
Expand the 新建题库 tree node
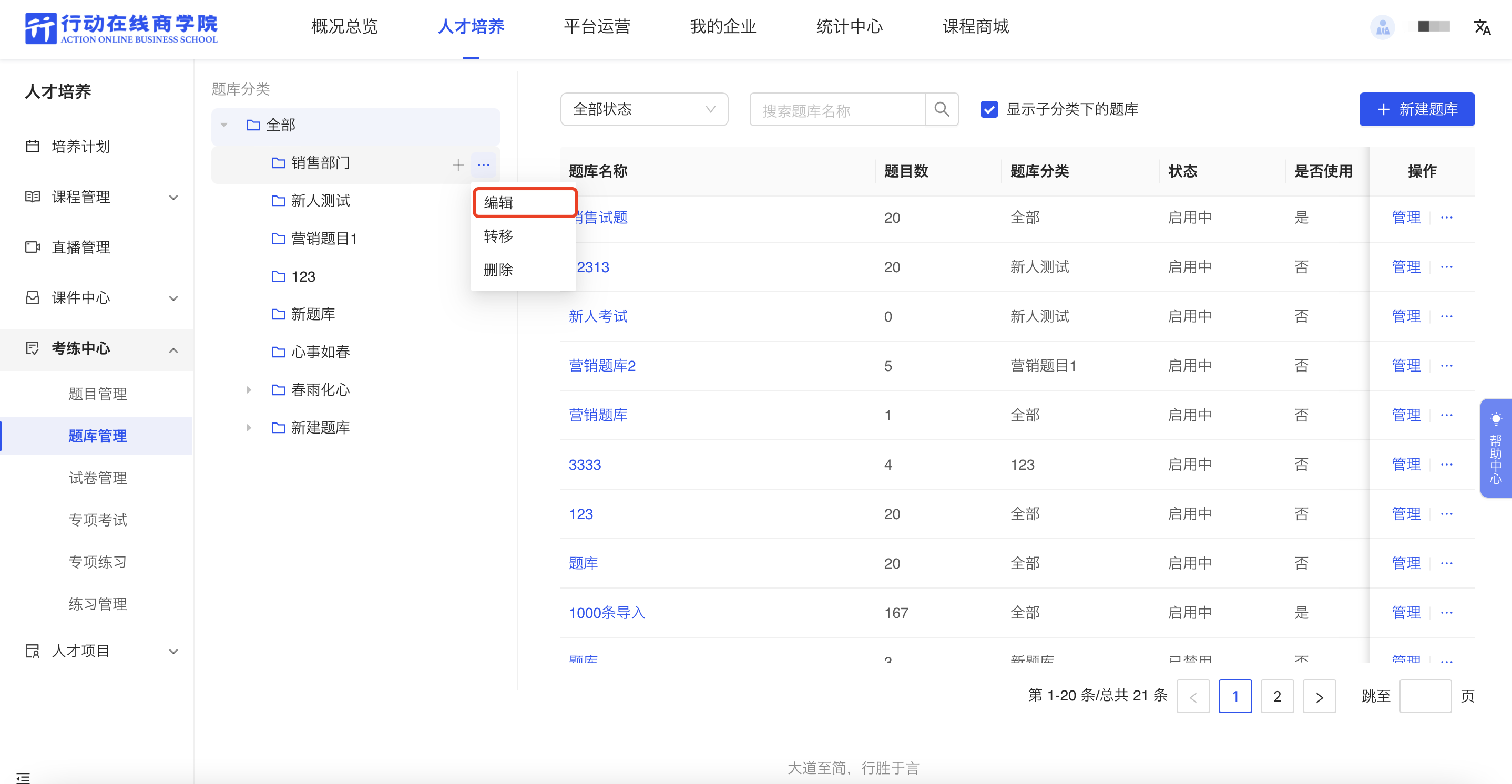click(249, 427)
